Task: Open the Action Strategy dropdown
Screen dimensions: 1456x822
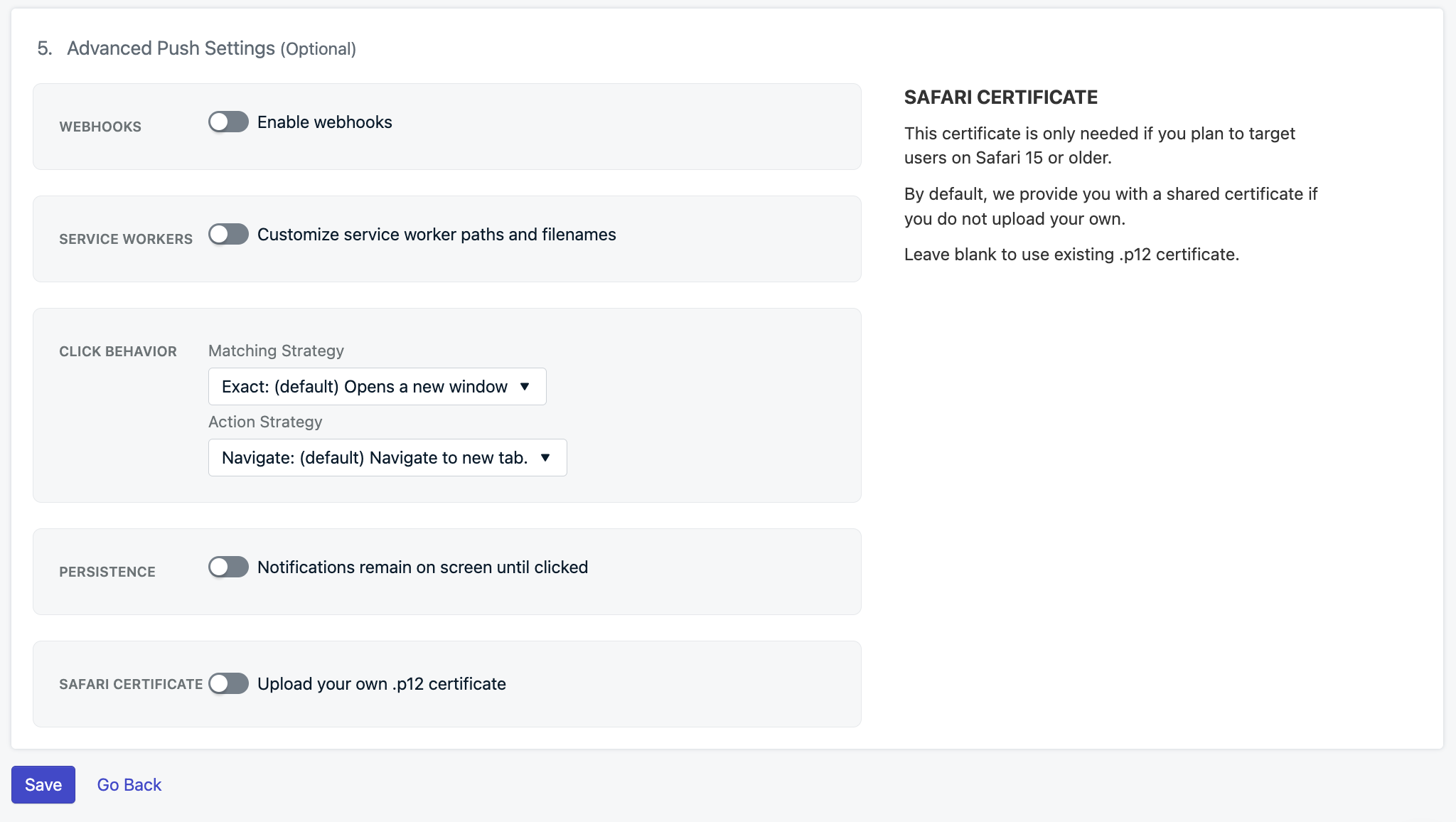Action: point(387,457)
